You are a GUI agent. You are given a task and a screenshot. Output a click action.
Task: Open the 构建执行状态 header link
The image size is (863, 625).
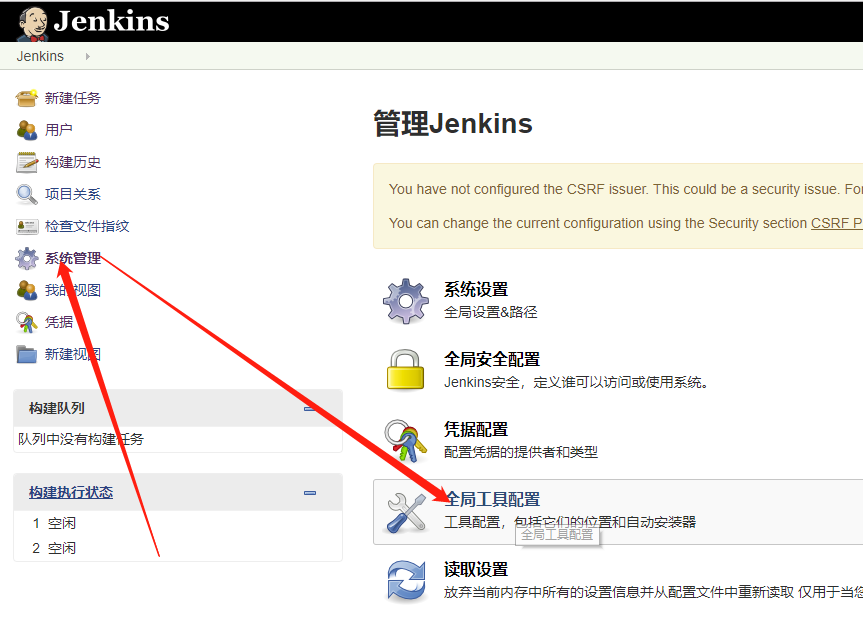coord(71,493)
